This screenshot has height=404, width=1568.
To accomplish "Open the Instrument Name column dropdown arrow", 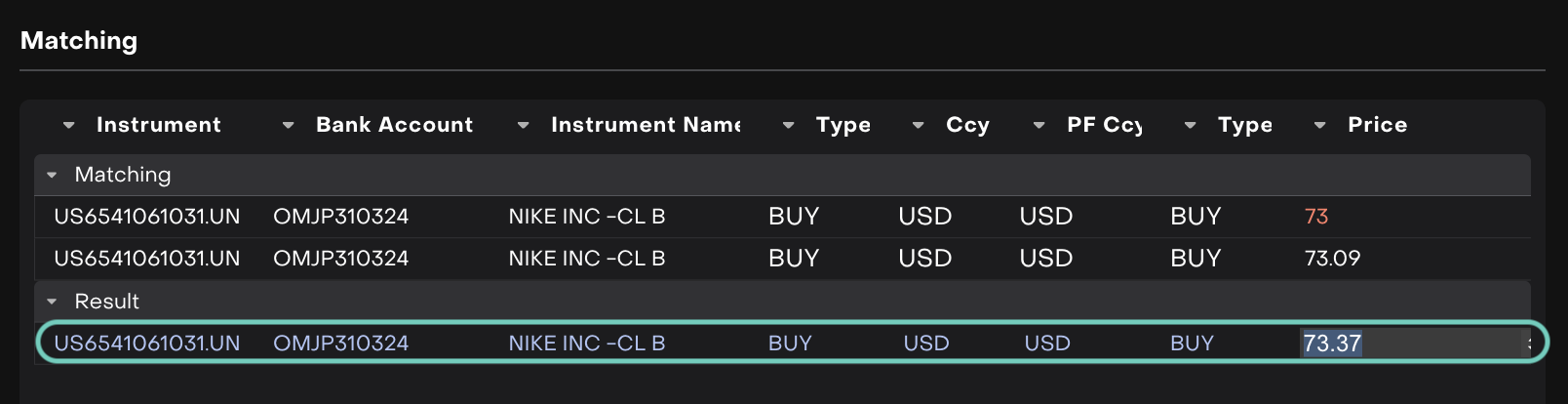I will 523,126.
